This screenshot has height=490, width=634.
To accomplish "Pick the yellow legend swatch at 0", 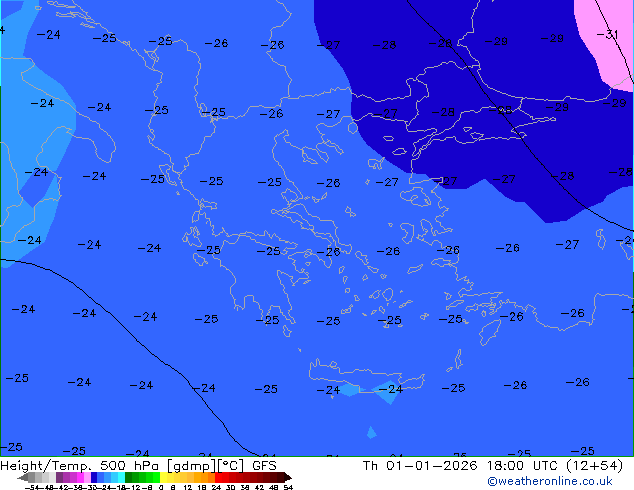I will tap(163, 477).
